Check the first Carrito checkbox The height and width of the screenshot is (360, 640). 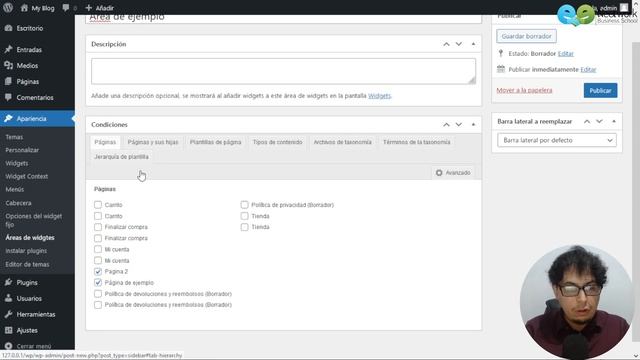coord(98,204)
